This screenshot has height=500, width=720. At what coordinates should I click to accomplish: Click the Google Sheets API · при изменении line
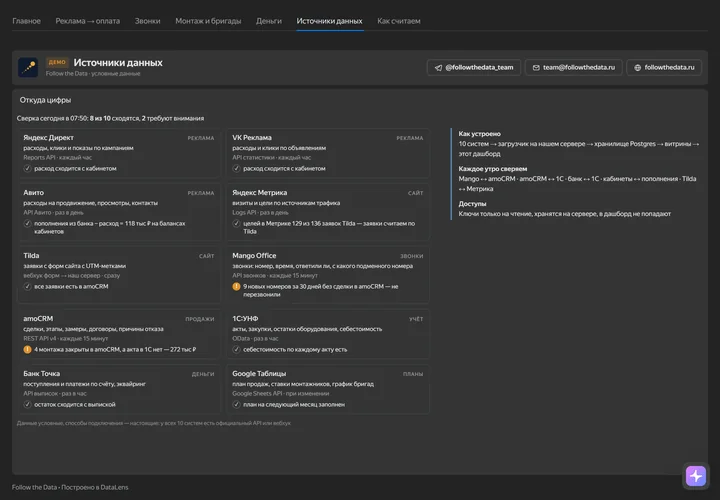(281, 393)
